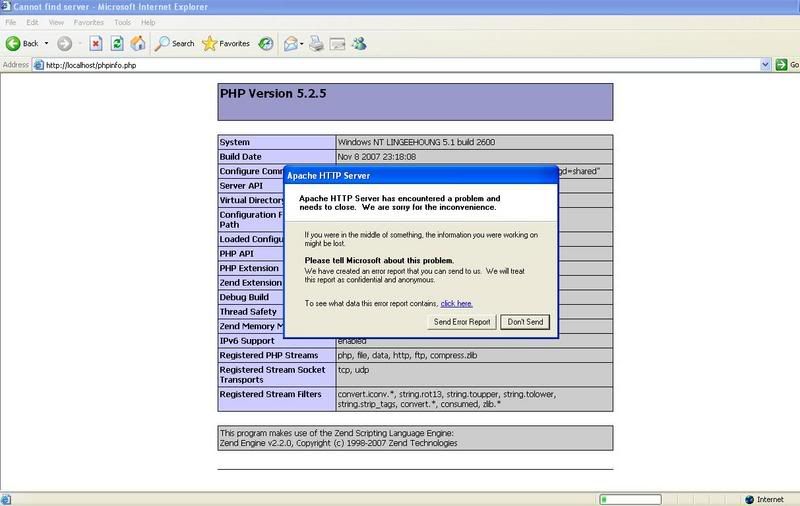Go to the Home page
800x506 pixels.
tap(138, 43)
